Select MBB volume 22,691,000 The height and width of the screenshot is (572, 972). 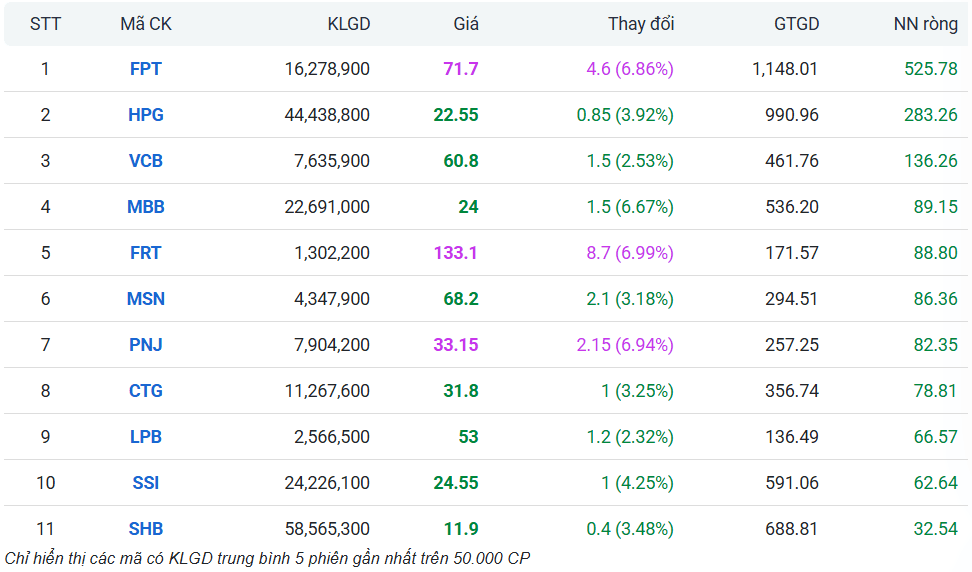click(x=327, y=206)
